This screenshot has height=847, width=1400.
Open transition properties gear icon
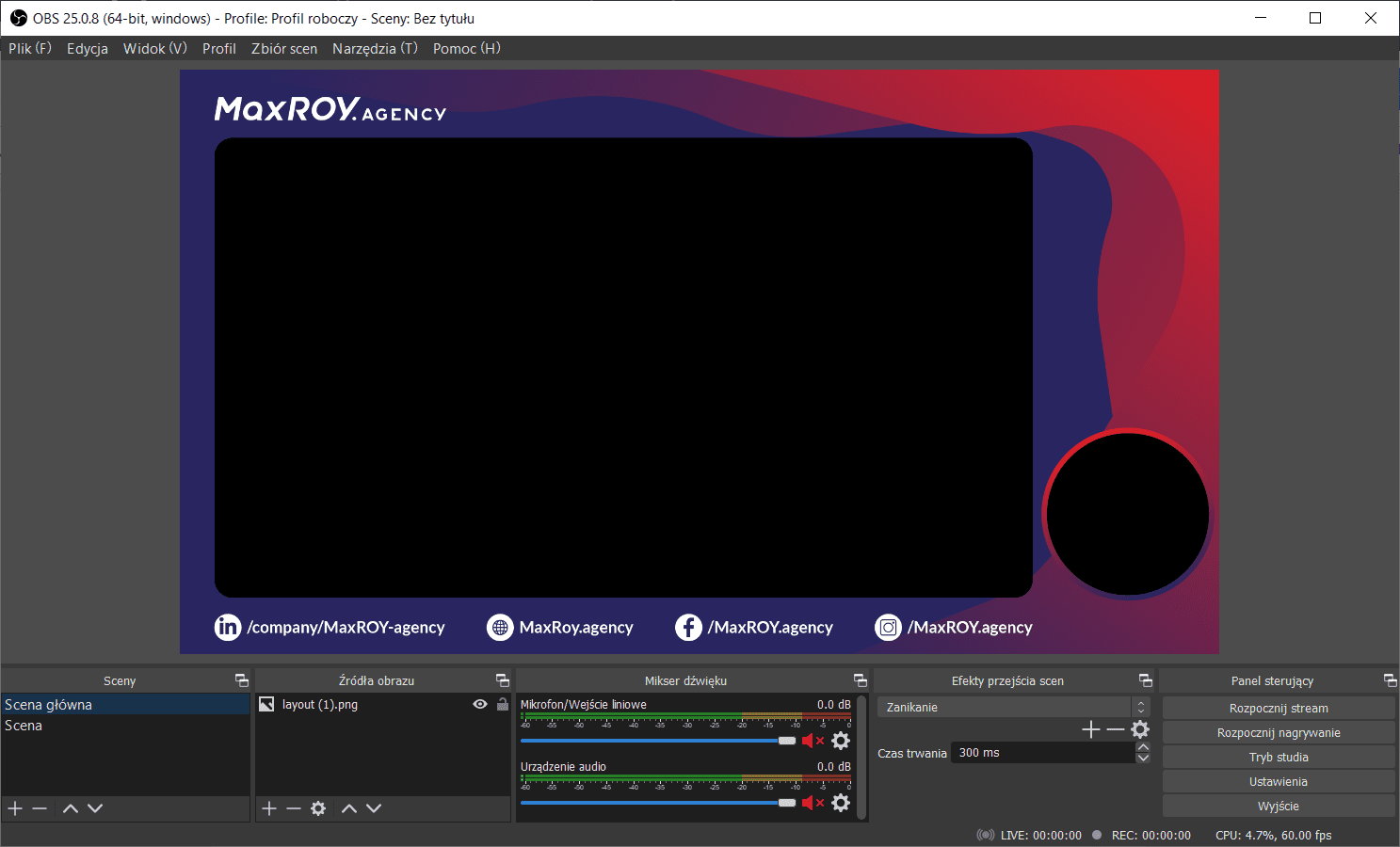coord(1140,729)
